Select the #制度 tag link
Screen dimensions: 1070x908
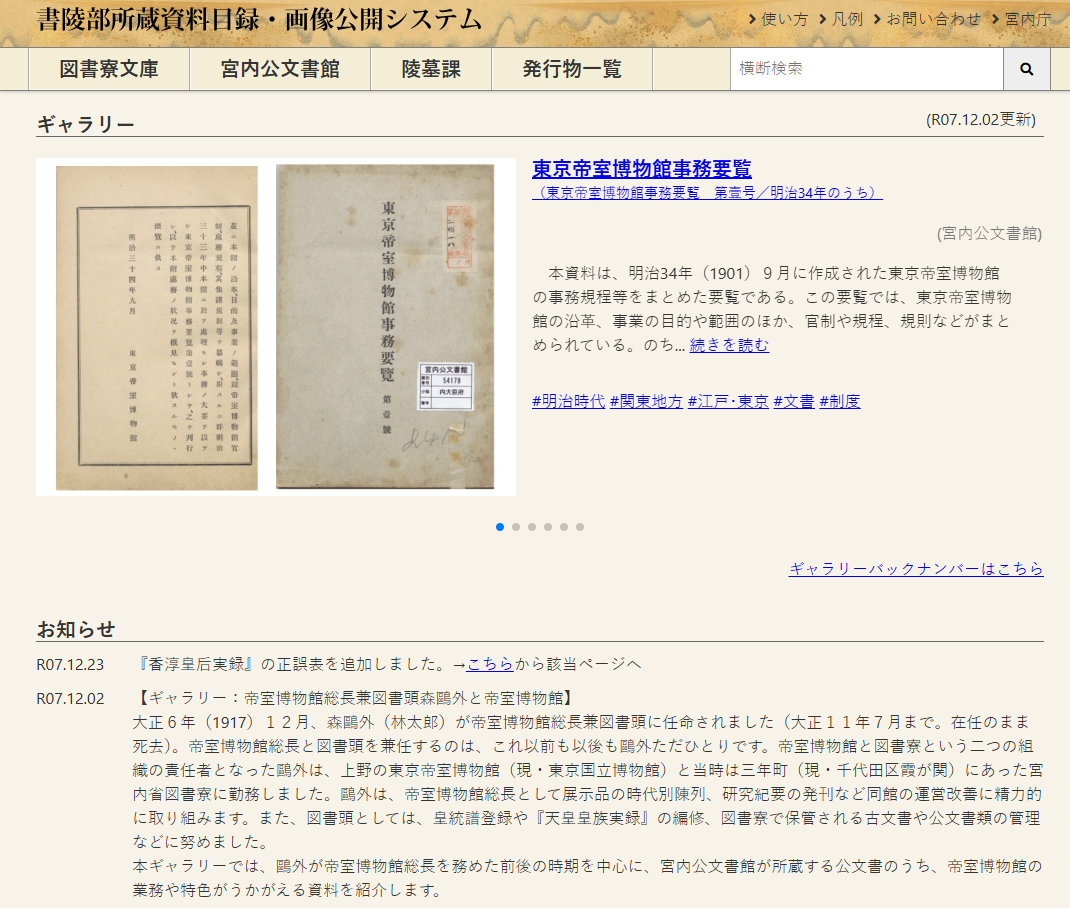tap(840, 401)
